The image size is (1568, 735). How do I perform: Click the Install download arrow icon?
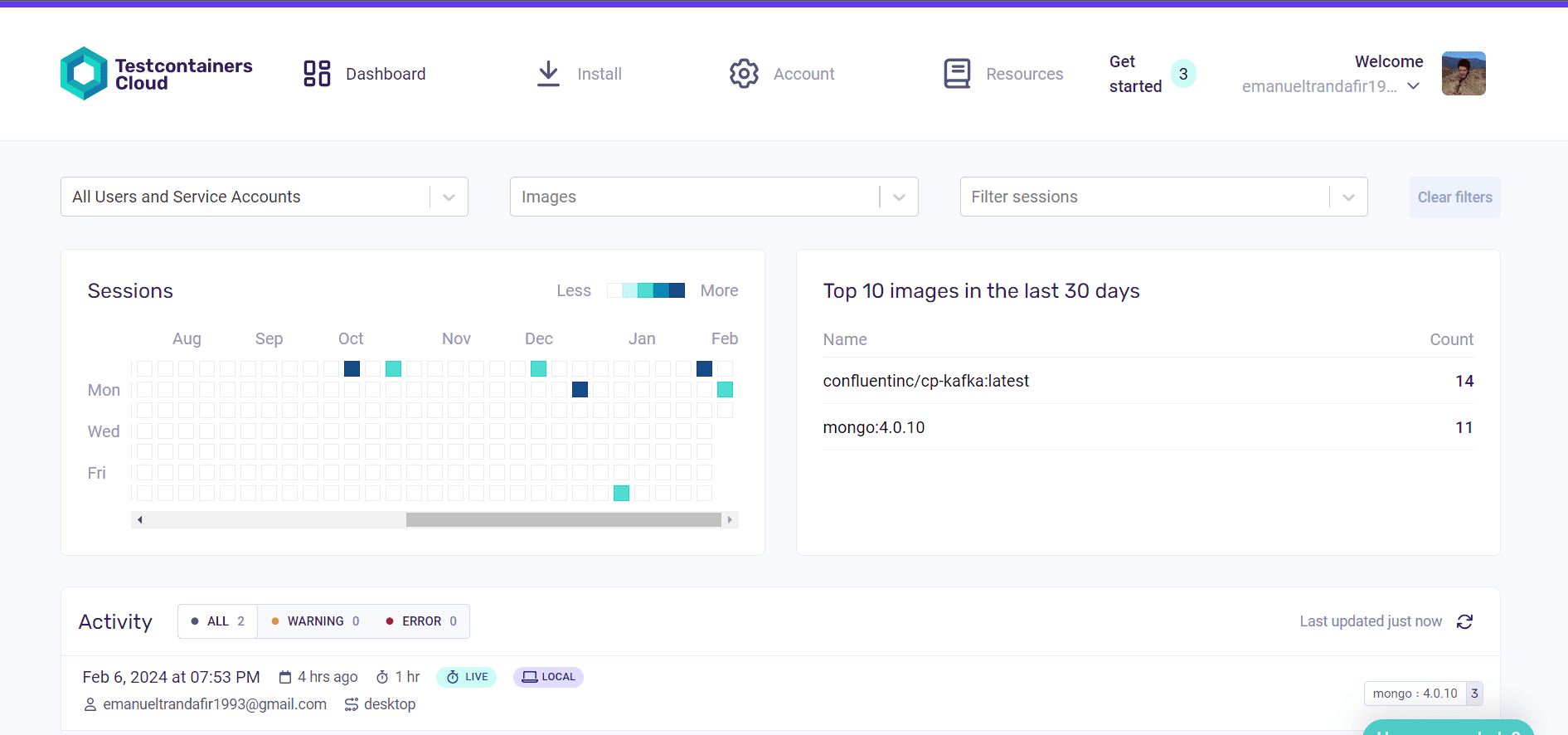coord(548,74)
